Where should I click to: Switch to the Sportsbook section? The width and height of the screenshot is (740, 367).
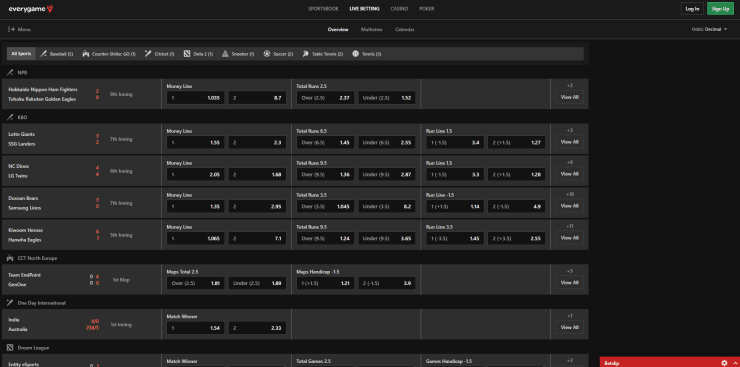tap(323, 8)
